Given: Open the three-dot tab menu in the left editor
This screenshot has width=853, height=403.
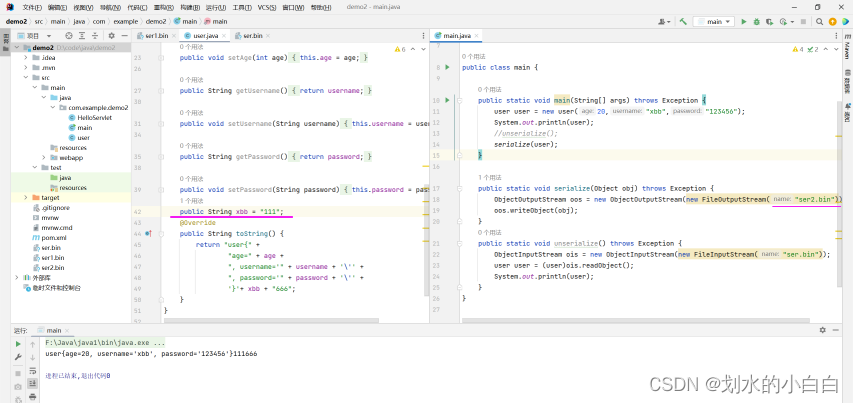Looking at the screenshot, I should tap(424, 35).
